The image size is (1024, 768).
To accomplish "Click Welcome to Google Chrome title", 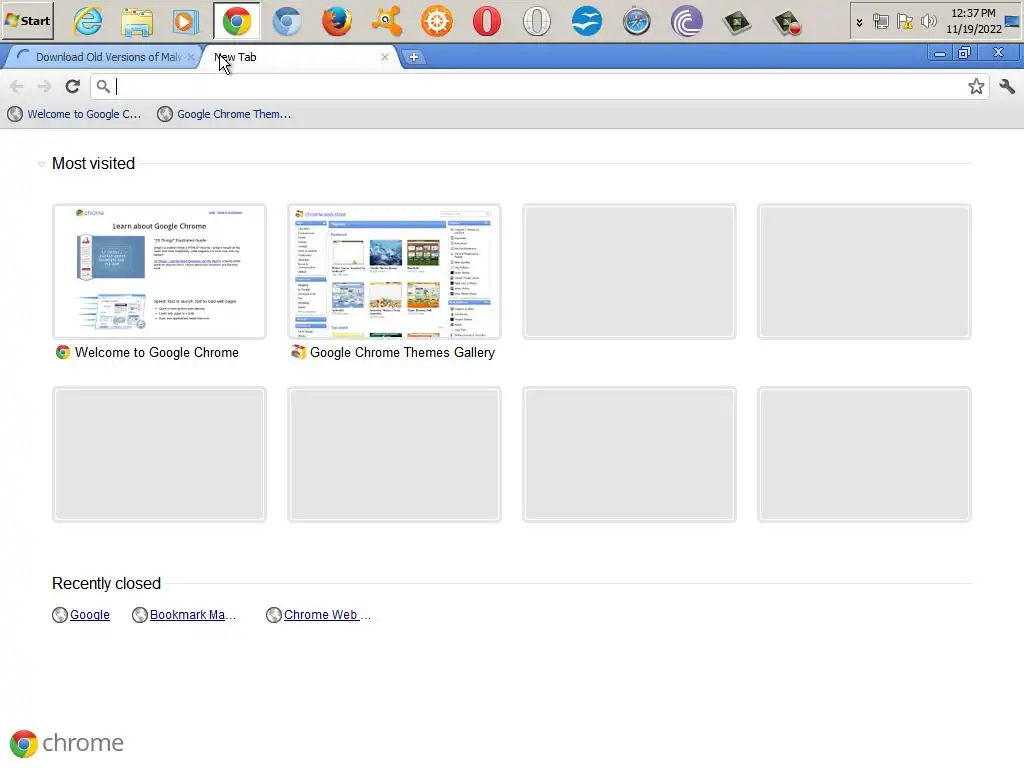I will pos(157,353).
